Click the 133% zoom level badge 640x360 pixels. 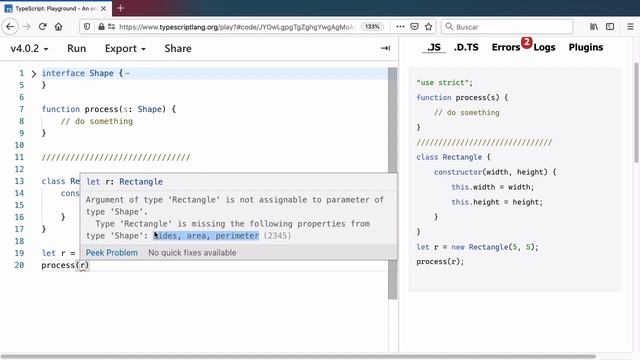coord(372,27)
